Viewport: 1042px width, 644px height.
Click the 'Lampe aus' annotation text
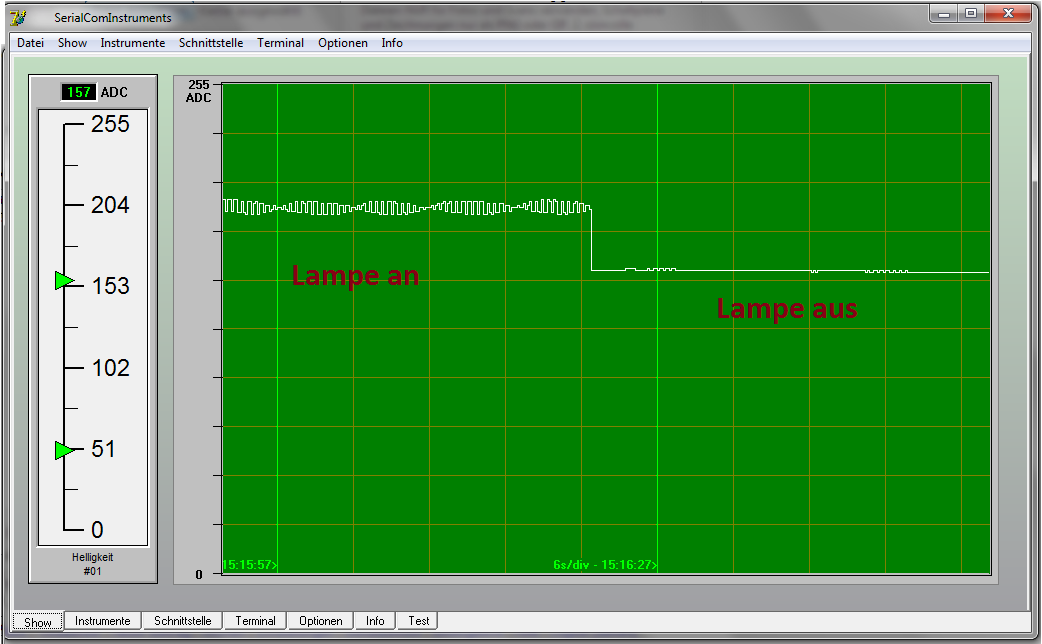(x=787, y=308)
